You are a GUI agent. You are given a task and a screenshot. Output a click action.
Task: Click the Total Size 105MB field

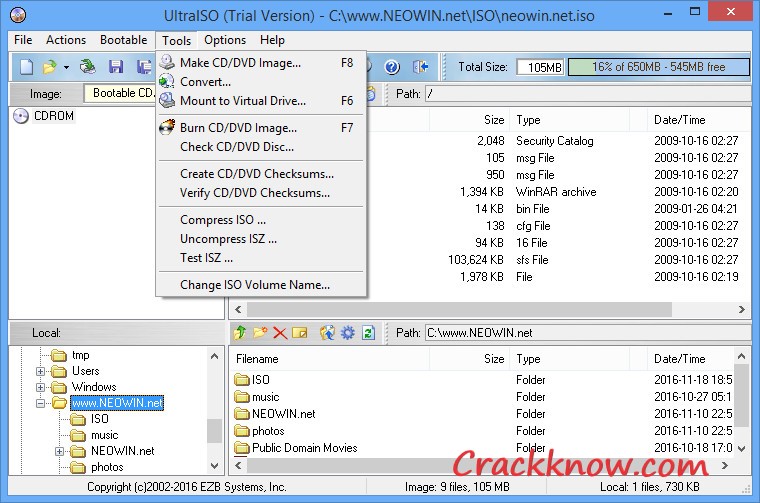point(540,67)
